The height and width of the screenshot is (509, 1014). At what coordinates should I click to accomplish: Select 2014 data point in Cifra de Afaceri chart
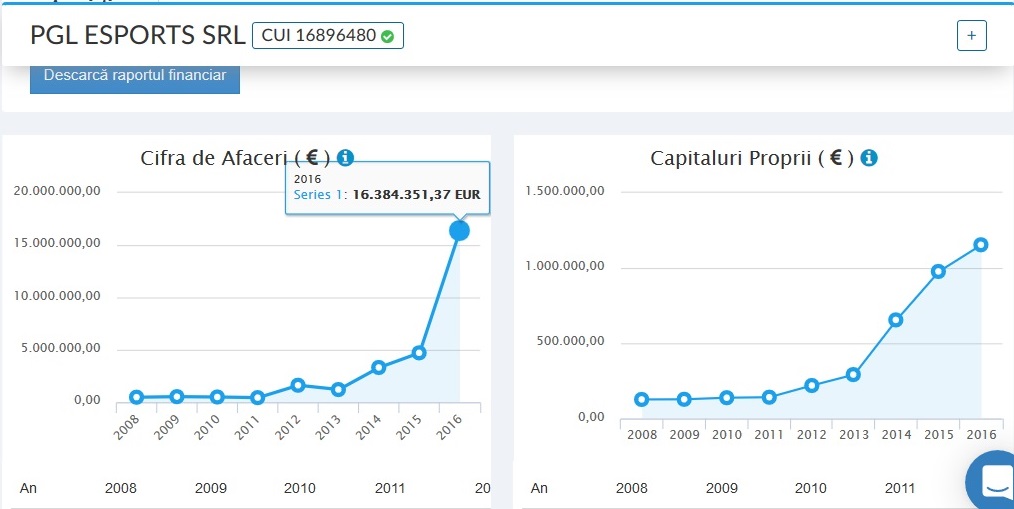pos(379,367)
